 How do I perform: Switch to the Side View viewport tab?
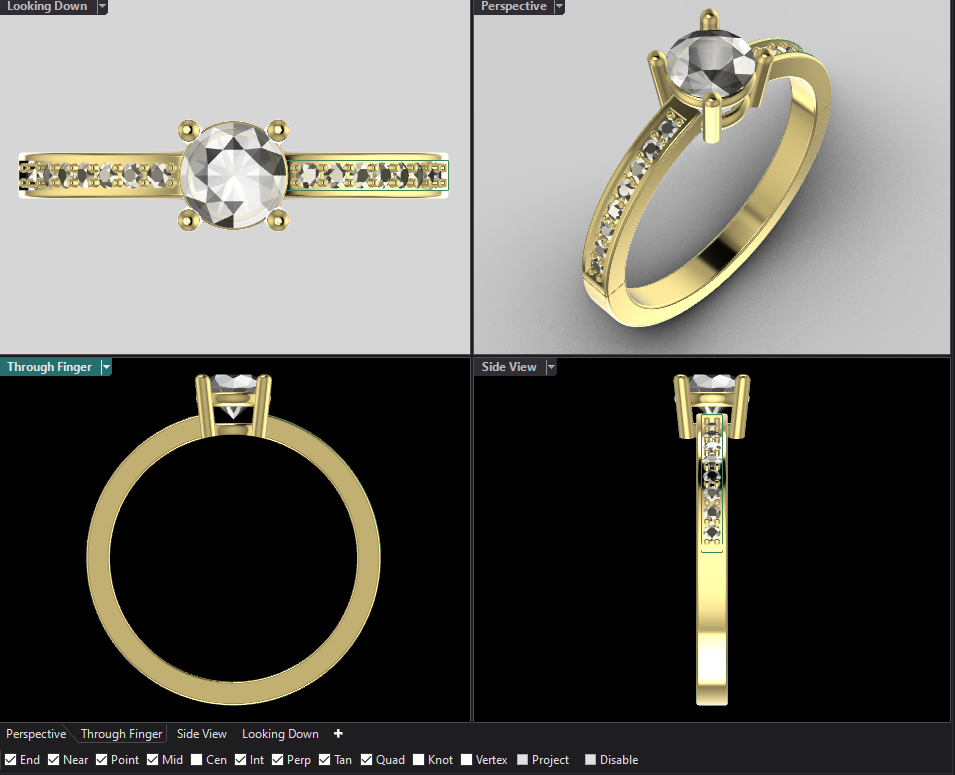202,734
